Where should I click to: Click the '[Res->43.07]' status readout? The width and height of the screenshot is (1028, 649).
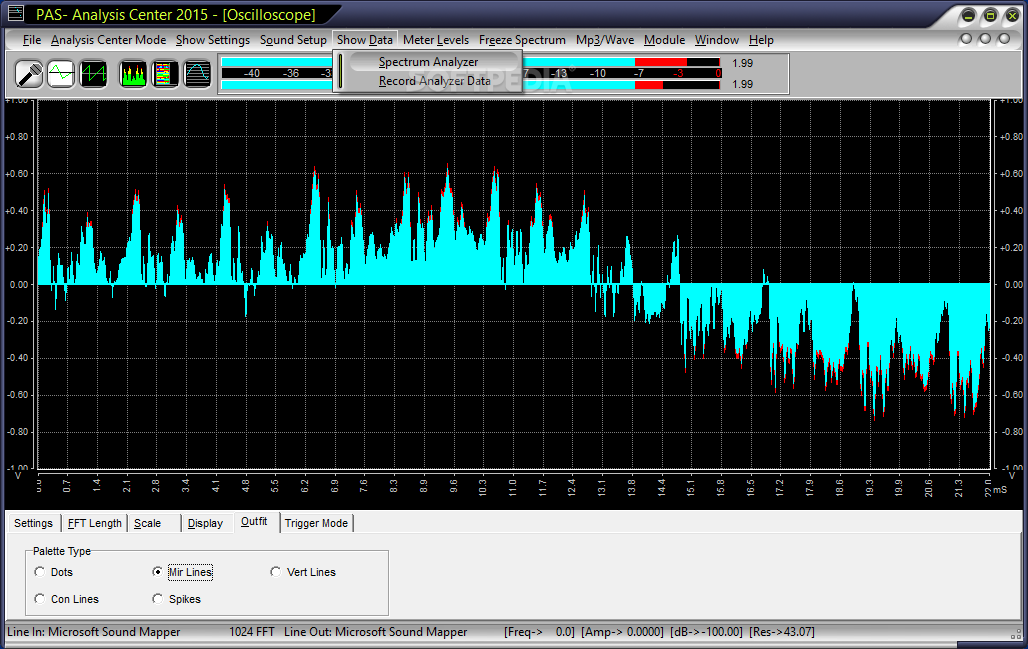coord(781,632)
